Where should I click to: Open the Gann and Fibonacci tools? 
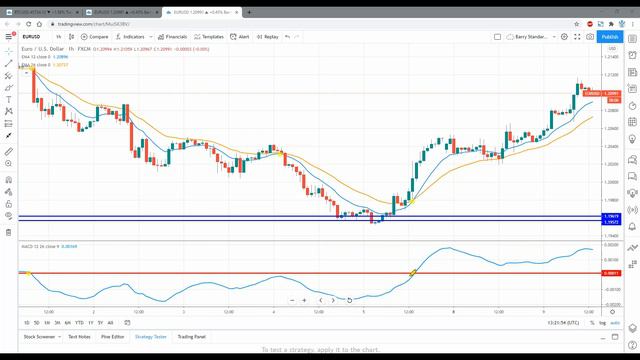(x=9, y=76)
